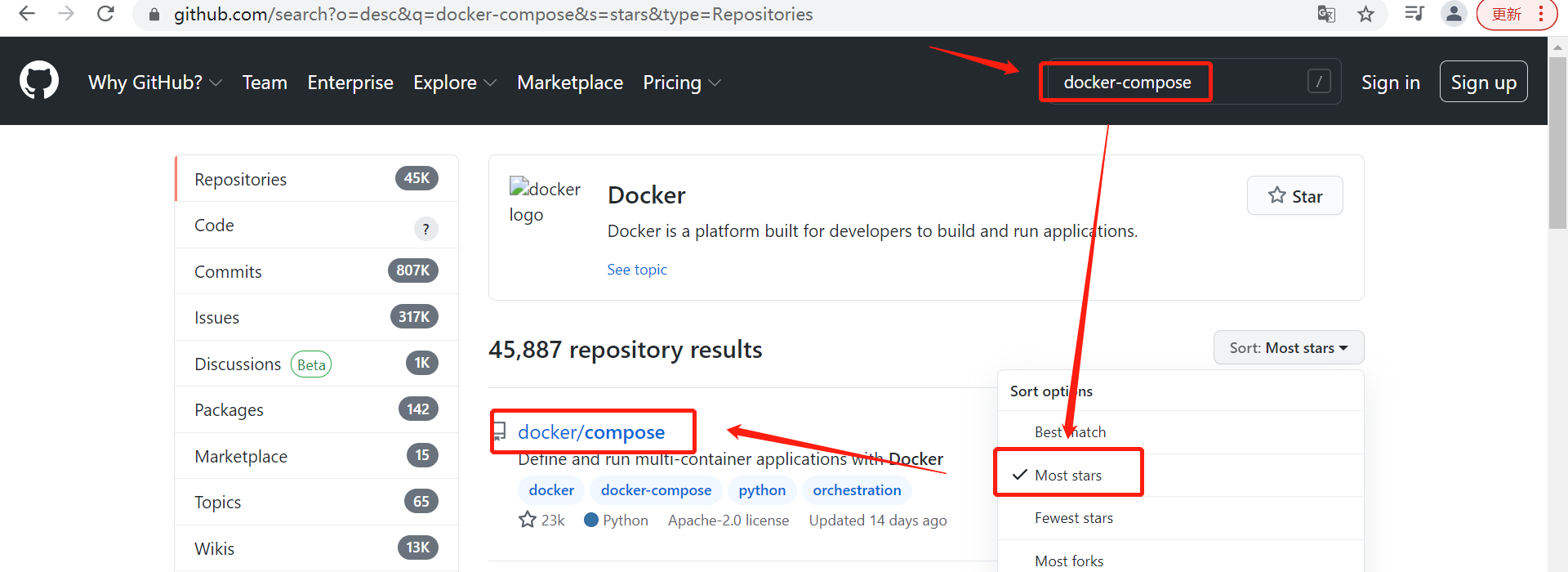Image resolution: width=1568 pixels, height=572 pixels.
Task: Choose Best match sort option
Action: click(x=1181, y=432)
